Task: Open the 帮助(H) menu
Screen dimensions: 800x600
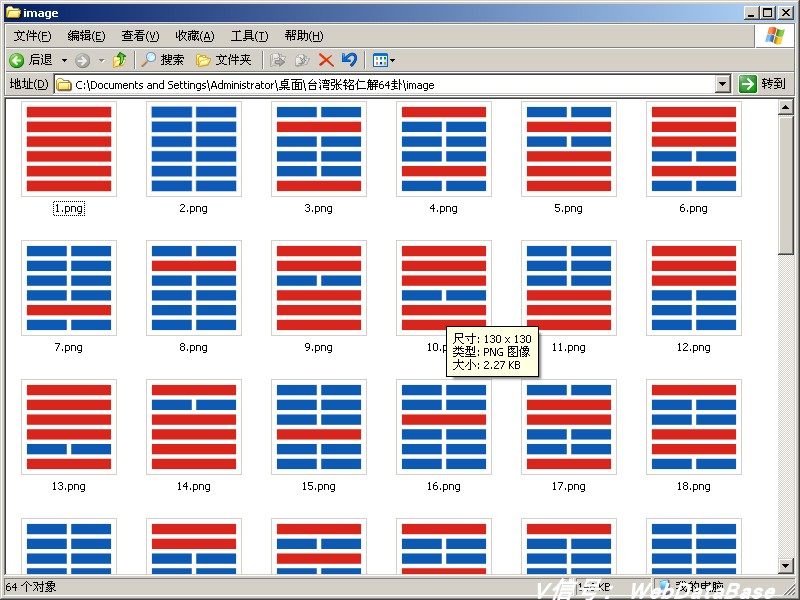Action: point(304,36)
